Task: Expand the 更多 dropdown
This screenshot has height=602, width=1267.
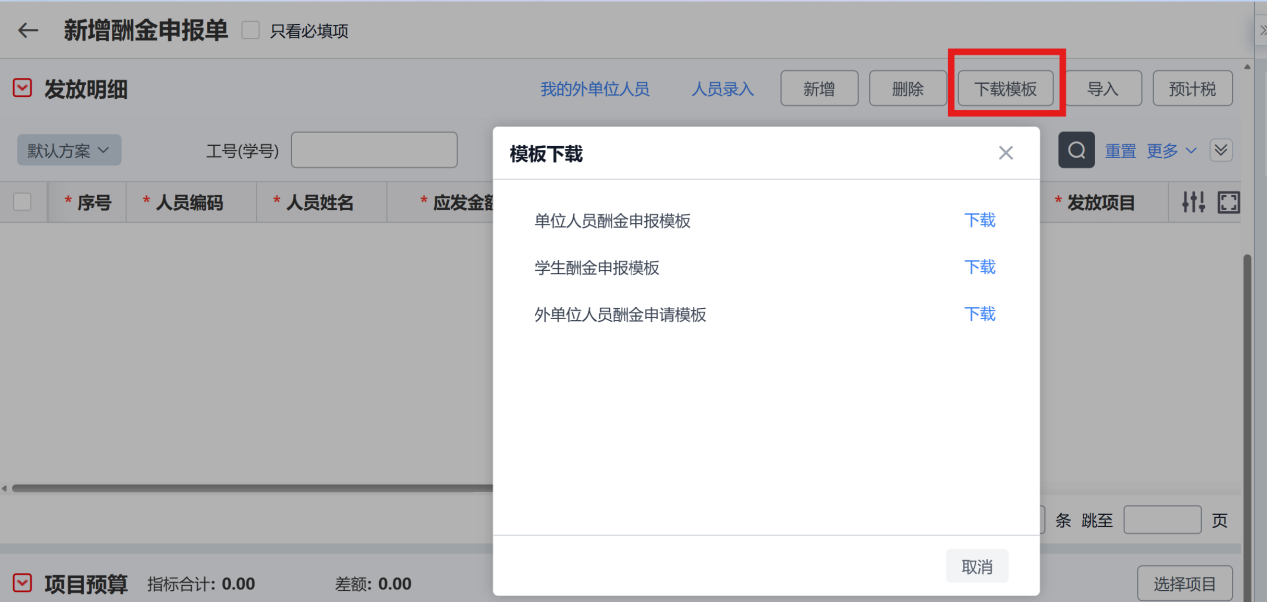Action: (1171, 151)
